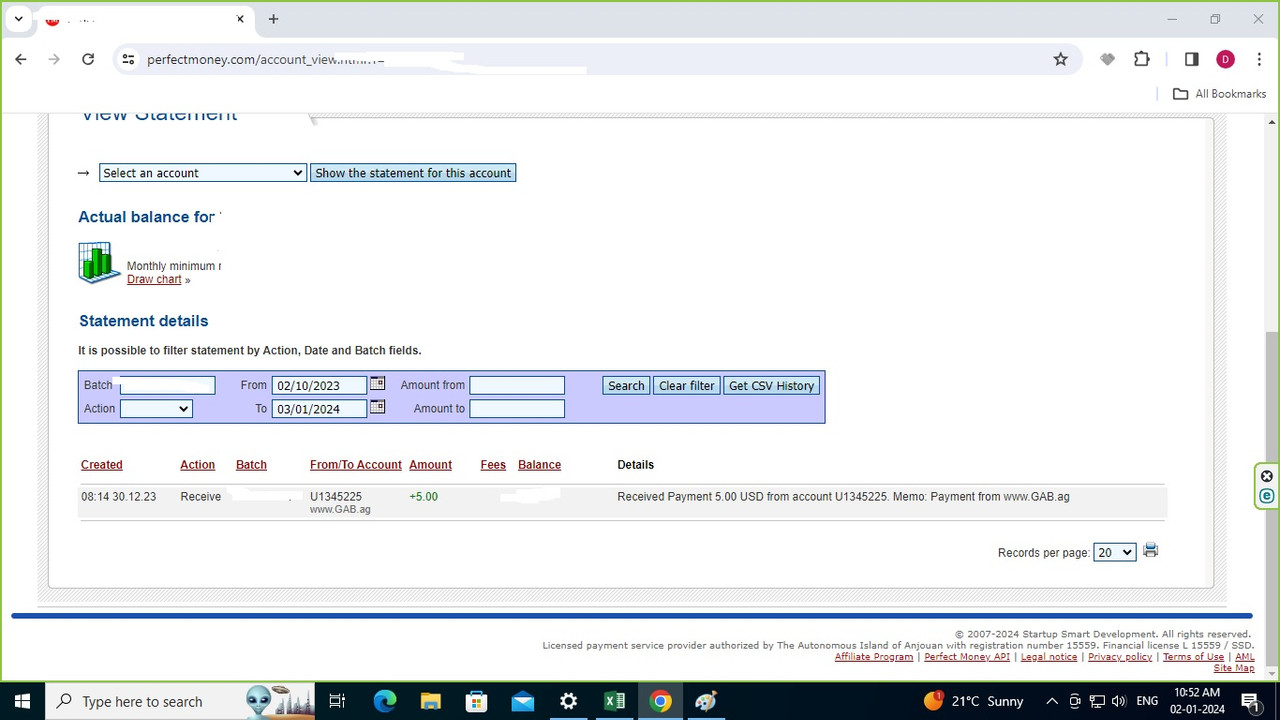Click the Amount to field
This screenshot has height=720, width=1280.
517,409
